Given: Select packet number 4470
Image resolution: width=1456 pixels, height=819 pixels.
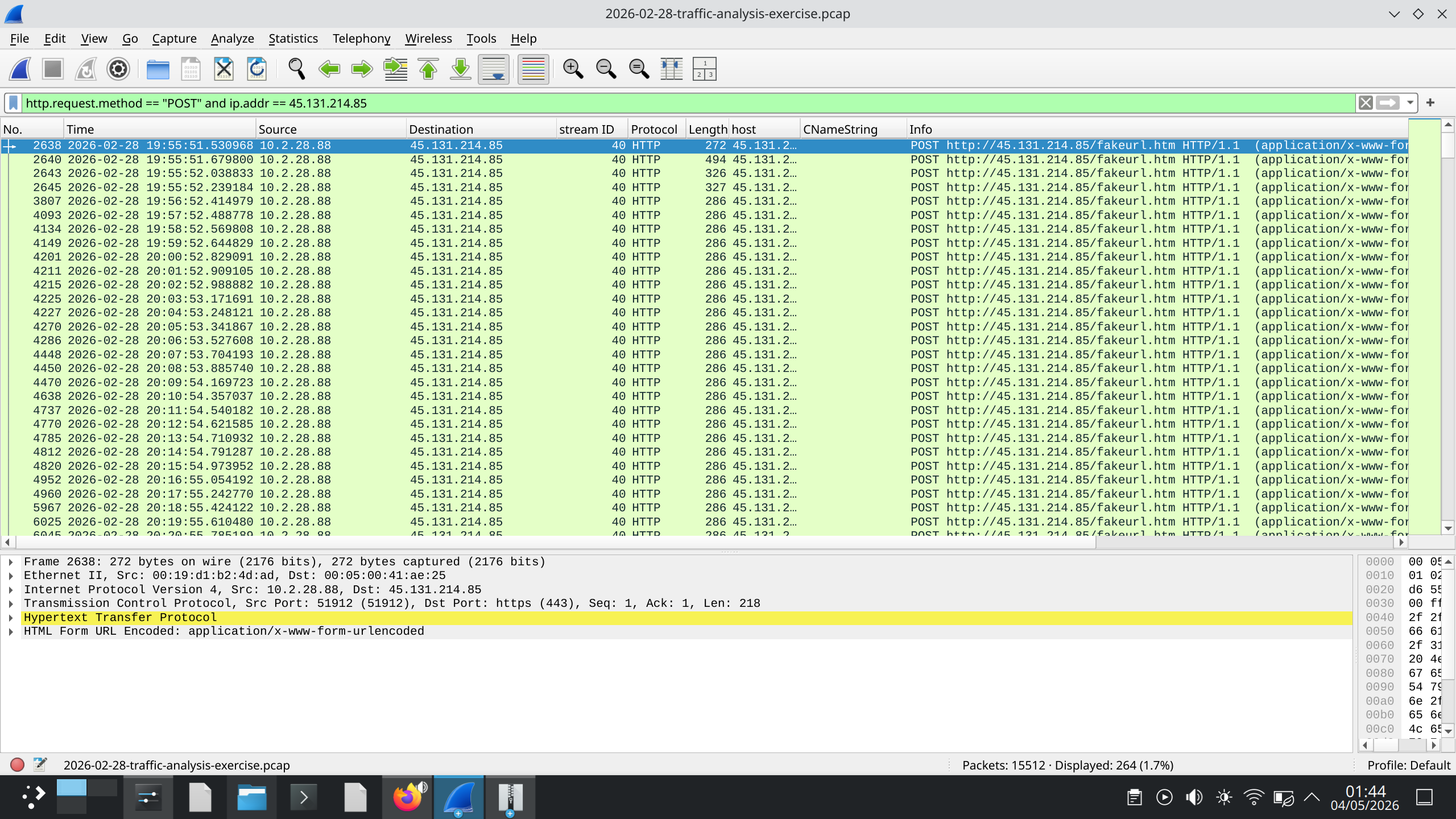Looking at the screenshot, I should pos(704,383).
